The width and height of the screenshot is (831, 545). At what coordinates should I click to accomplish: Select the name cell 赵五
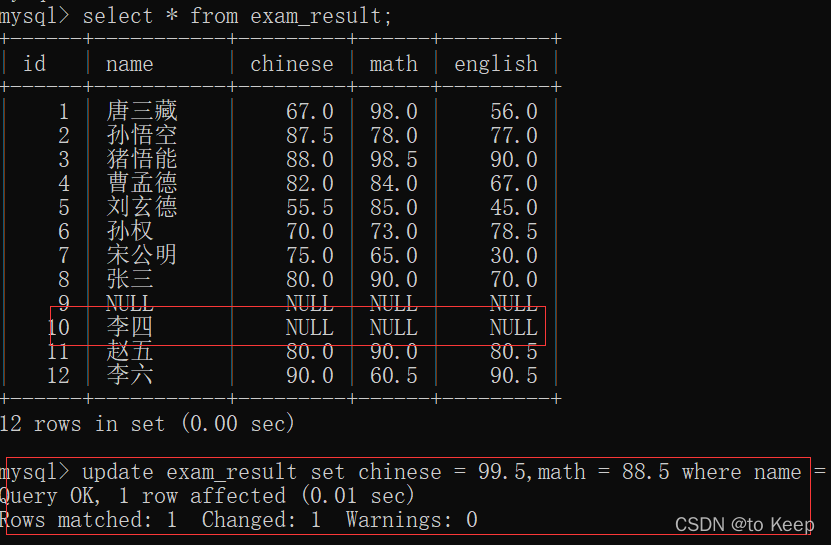pyautogui.click(x=130, y=351)
